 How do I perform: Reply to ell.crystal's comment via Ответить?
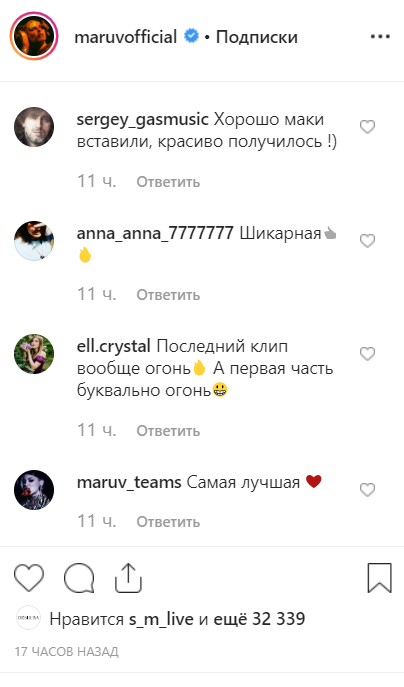click(168, 431)
